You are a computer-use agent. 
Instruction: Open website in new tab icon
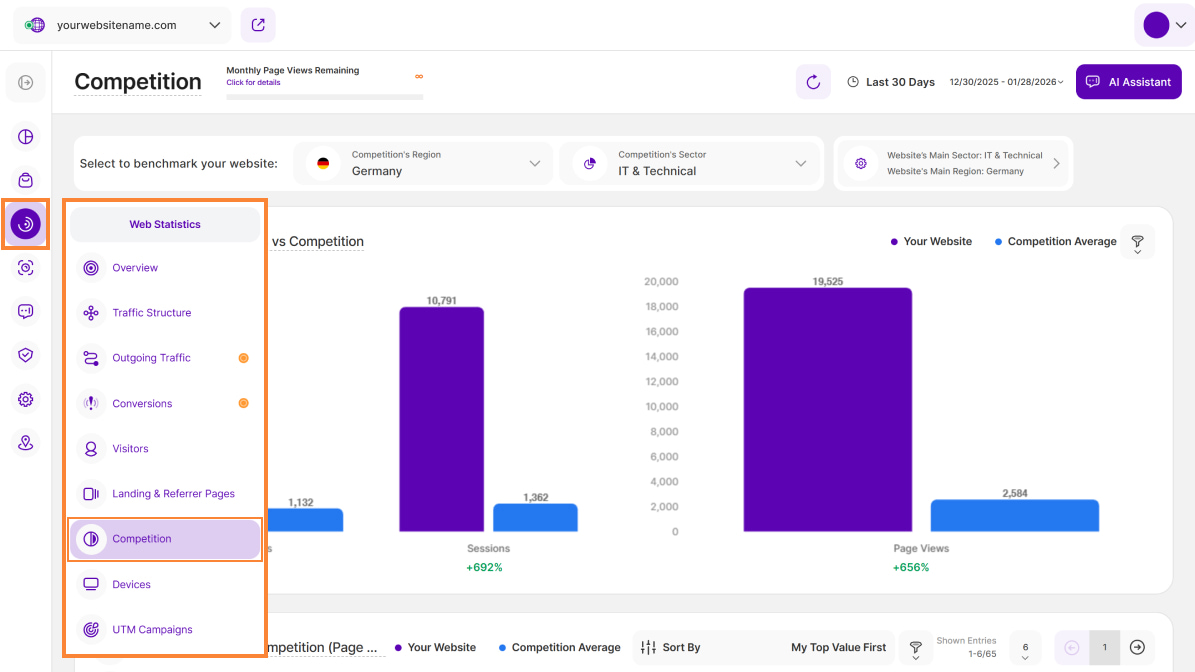point(258,25)
